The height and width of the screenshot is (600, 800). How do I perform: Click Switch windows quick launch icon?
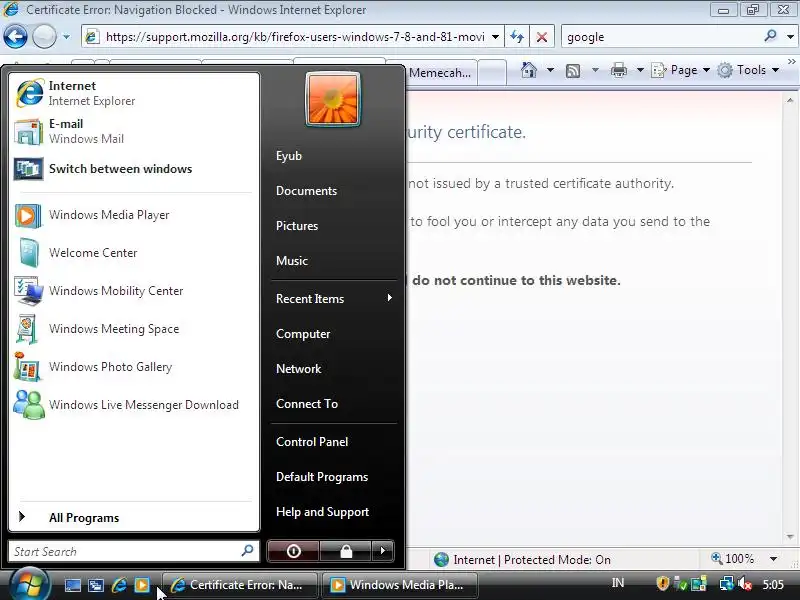[96, 585]
